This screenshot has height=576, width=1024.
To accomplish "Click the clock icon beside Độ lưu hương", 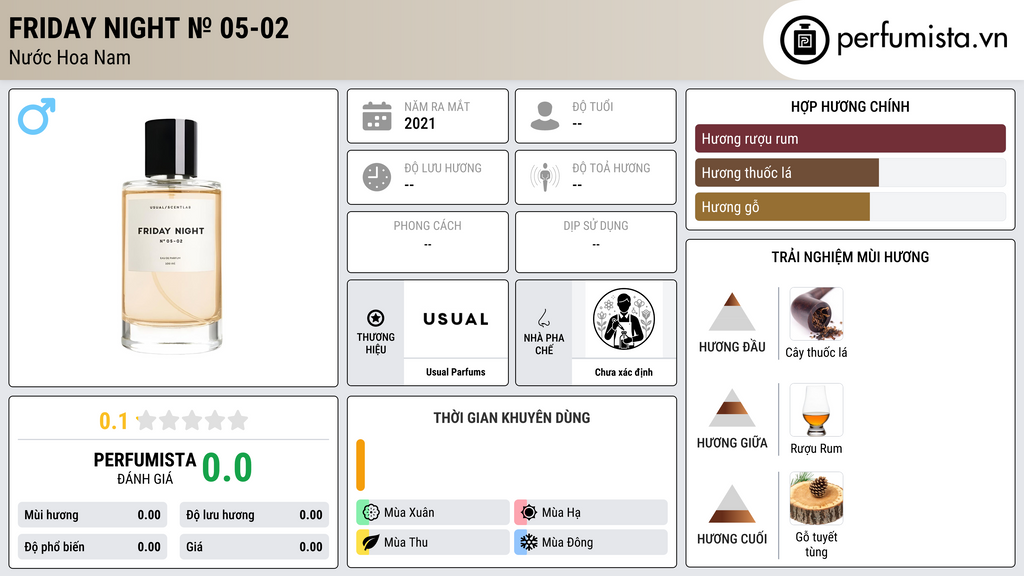I will pyautogui.click(x=377, y=177).
